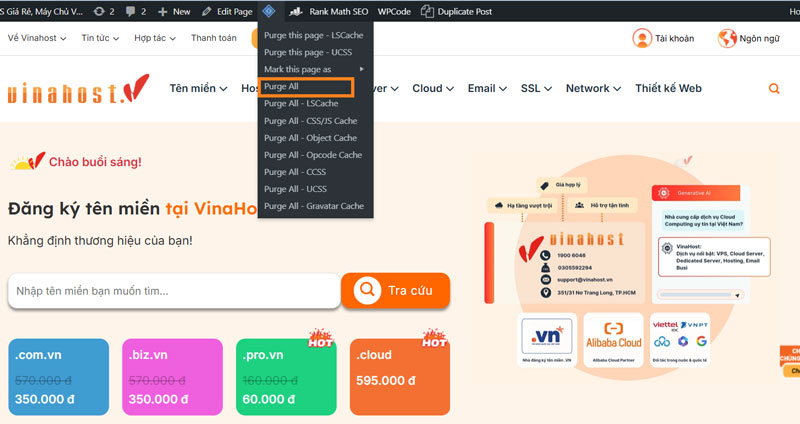Click the Tài khoản account link

(674, 39)
